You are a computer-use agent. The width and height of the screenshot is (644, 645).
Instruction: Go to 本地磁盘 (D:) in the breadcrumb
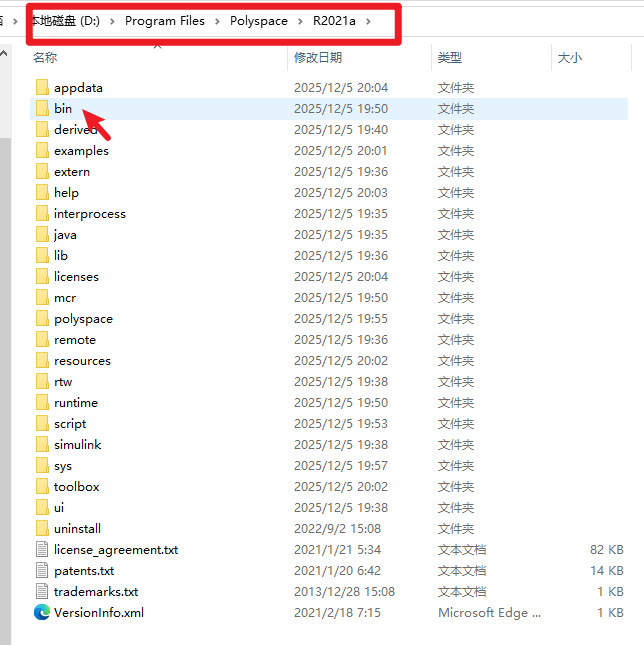pos(66,21)
